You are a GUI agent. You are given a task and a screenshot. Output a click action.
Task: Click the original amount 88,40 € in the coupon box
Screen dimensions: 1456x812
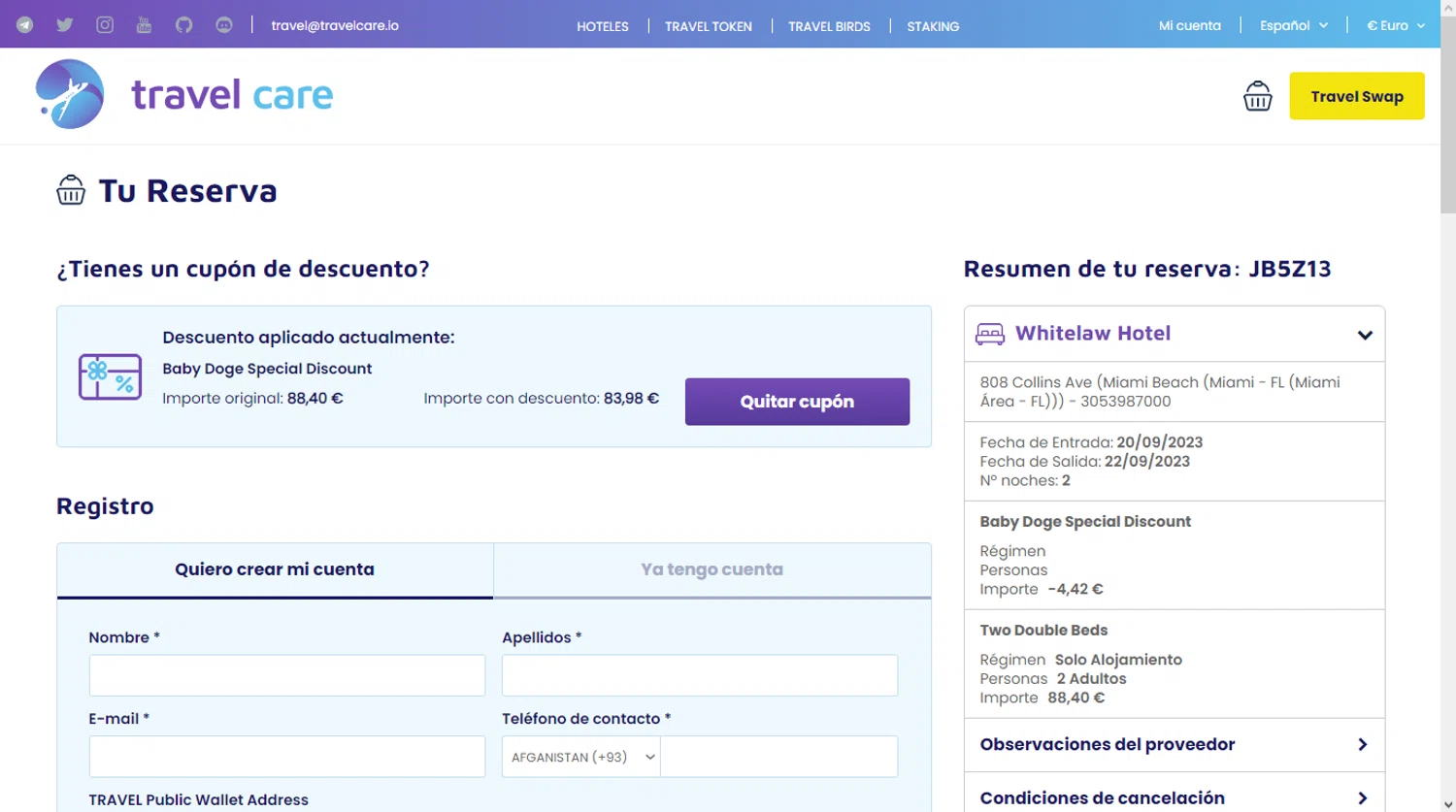(314, 398)
